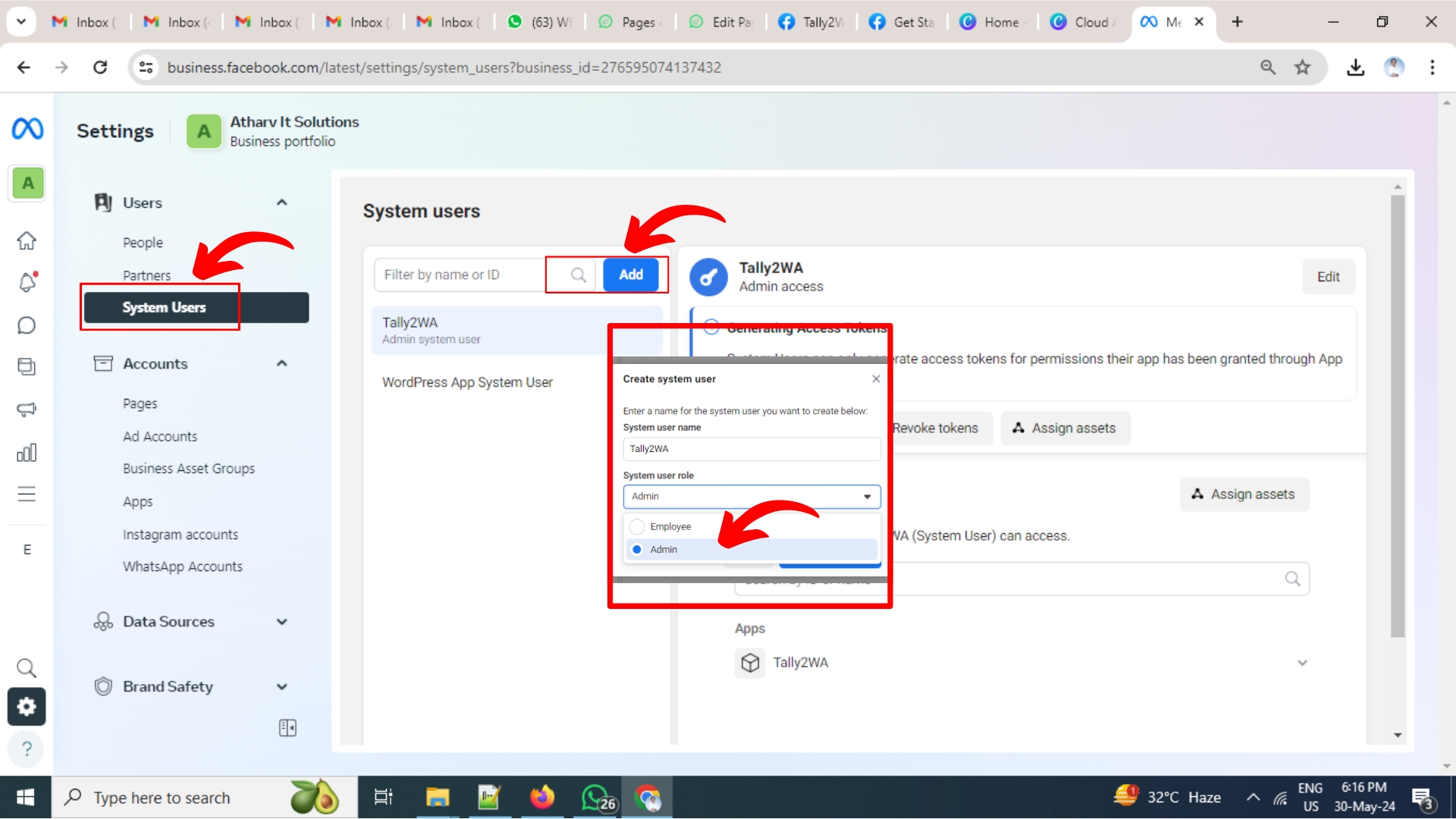This screenshot has height=819, width=1456.
Task: Click the blue Add button
Action: click(x=630, y=275)
